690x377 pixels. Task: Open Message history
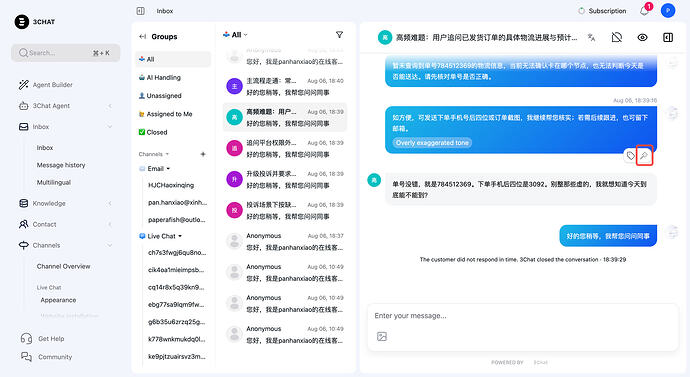(x=61, y=165)
